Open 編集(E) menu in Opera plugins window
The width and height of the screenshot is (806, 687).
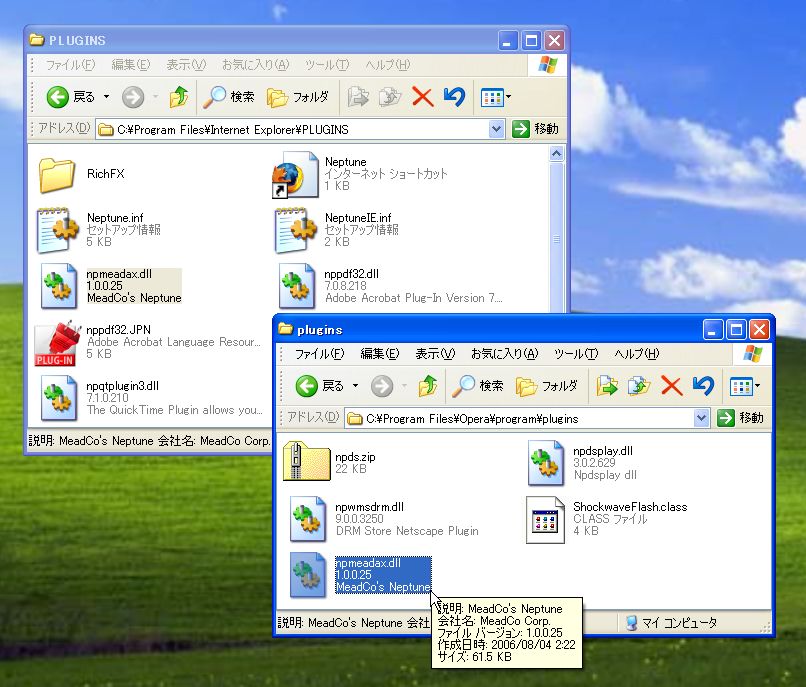pyautogui.click(x=380, y=354)
